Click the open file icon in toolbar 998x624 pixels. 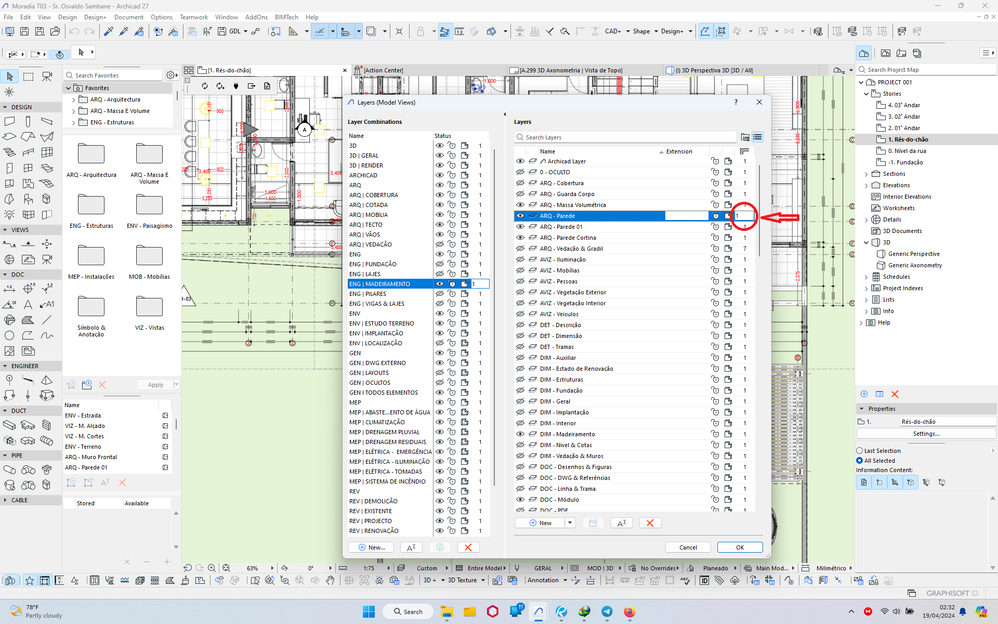click(55, 31)
